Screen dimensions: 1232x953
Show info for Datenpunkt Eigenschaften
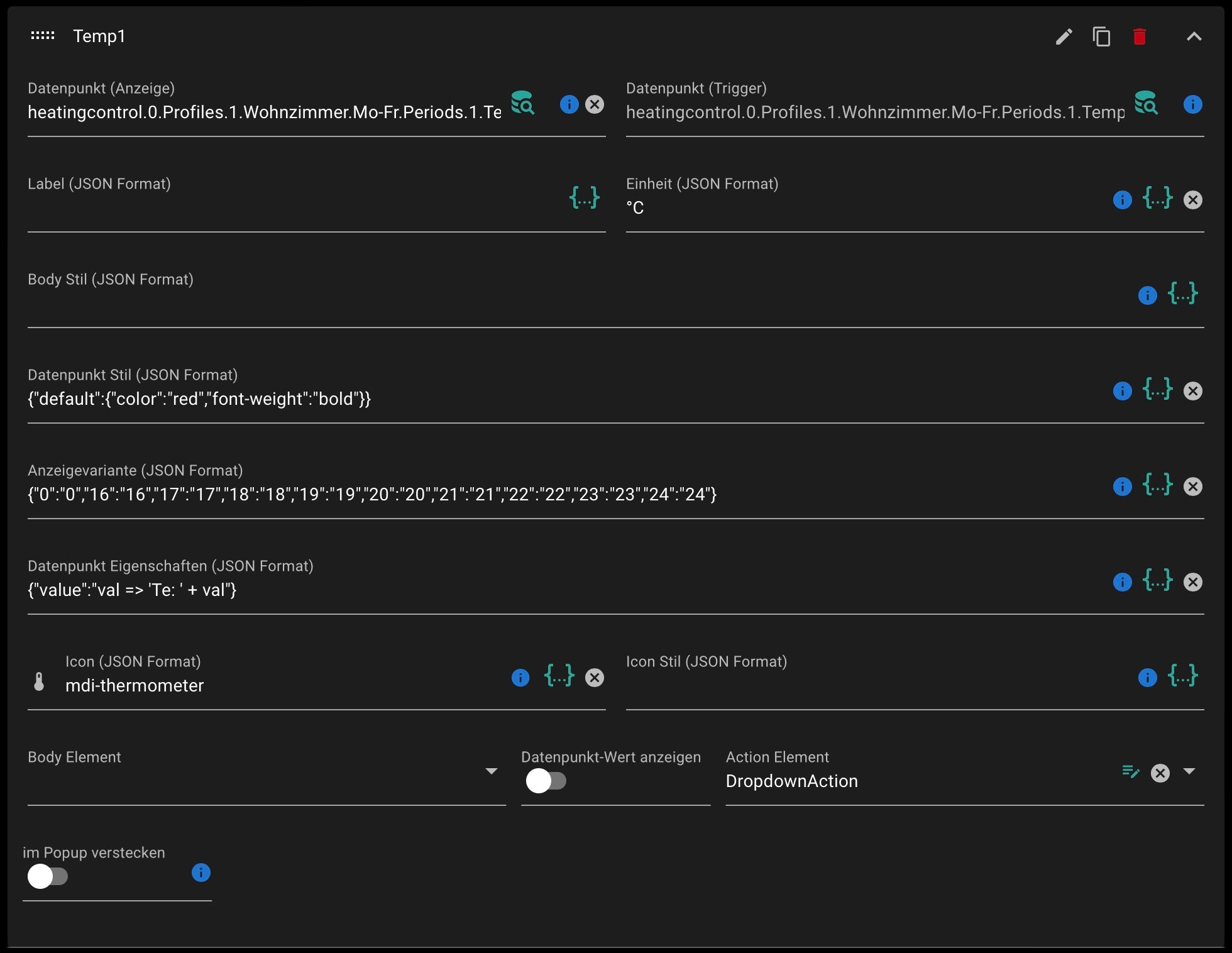click(x=1122, y=582)
